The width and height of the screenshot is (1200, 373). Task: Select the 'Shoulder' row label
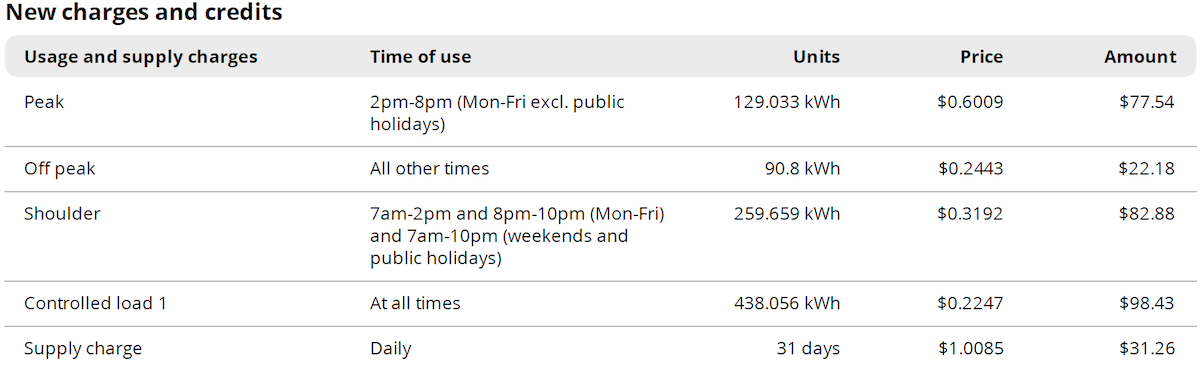tap(62, 213)
